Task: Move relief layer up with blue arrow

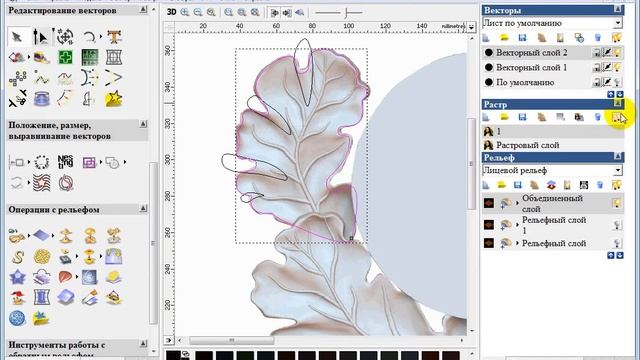Action: (611, 255)
